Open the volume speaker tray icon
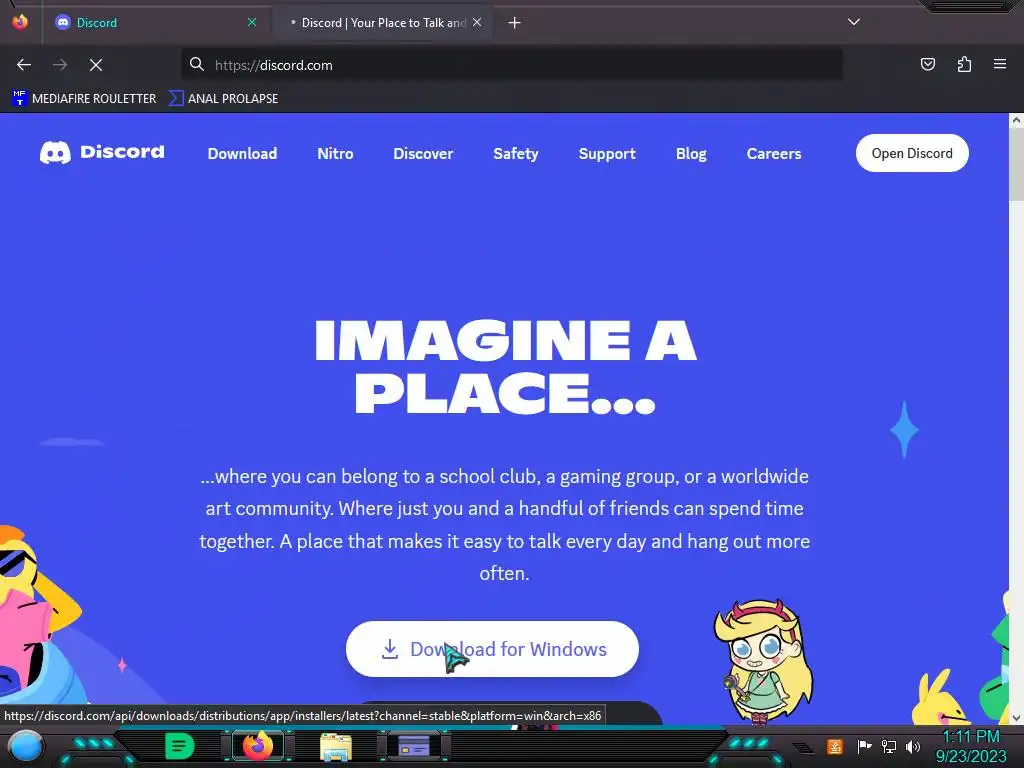1024x768 pixels. tap(913, 746)
